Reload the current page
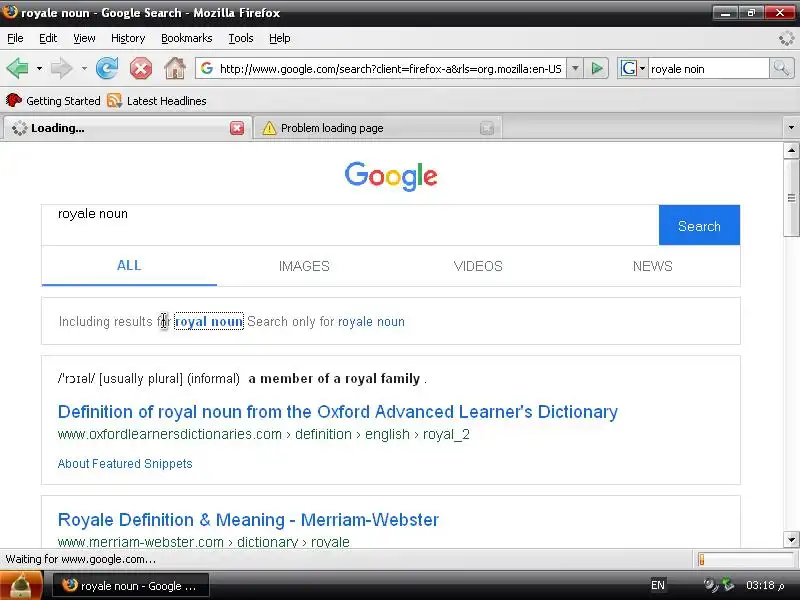 107,68
